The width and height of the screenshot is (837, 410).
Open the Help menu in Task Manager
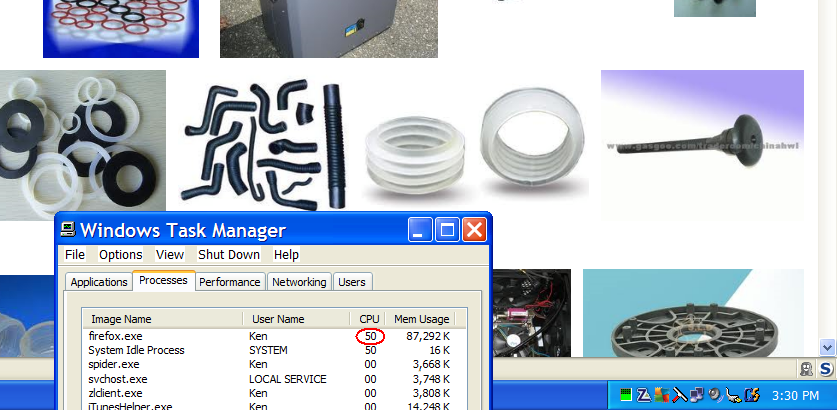click(x=286, y=255)
